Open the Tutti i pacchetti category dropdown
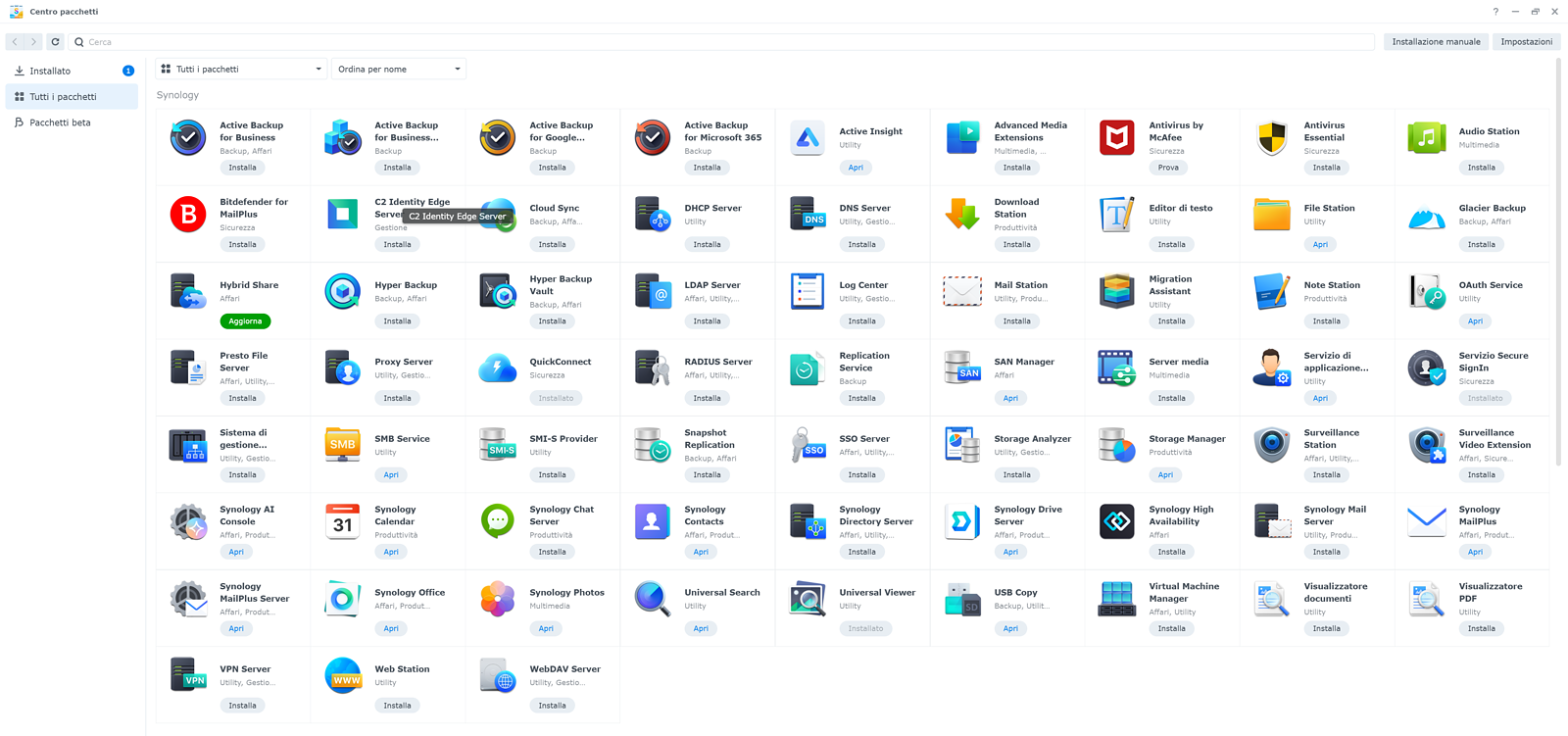Image resolution: width=1568 pixels, height=736 pixels. pos(241,69)
